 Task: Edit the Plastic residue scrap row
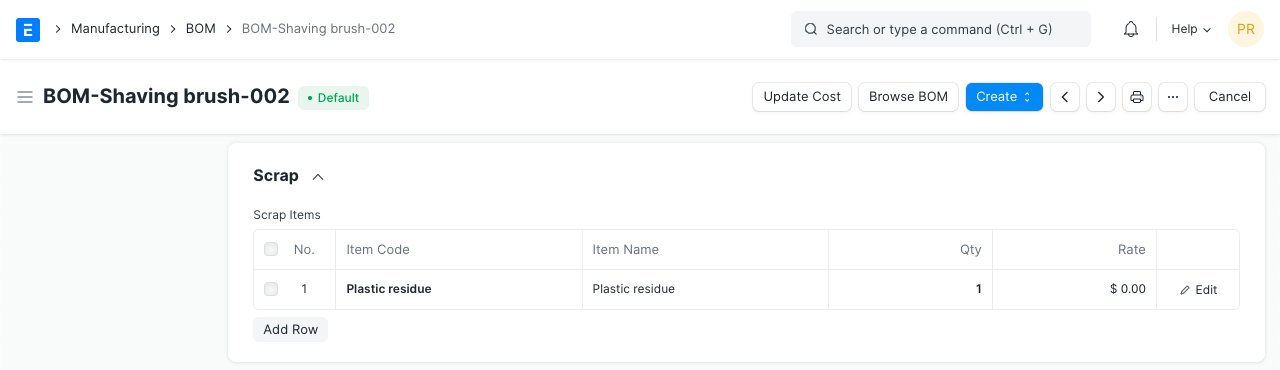(x=1198, y=290)
